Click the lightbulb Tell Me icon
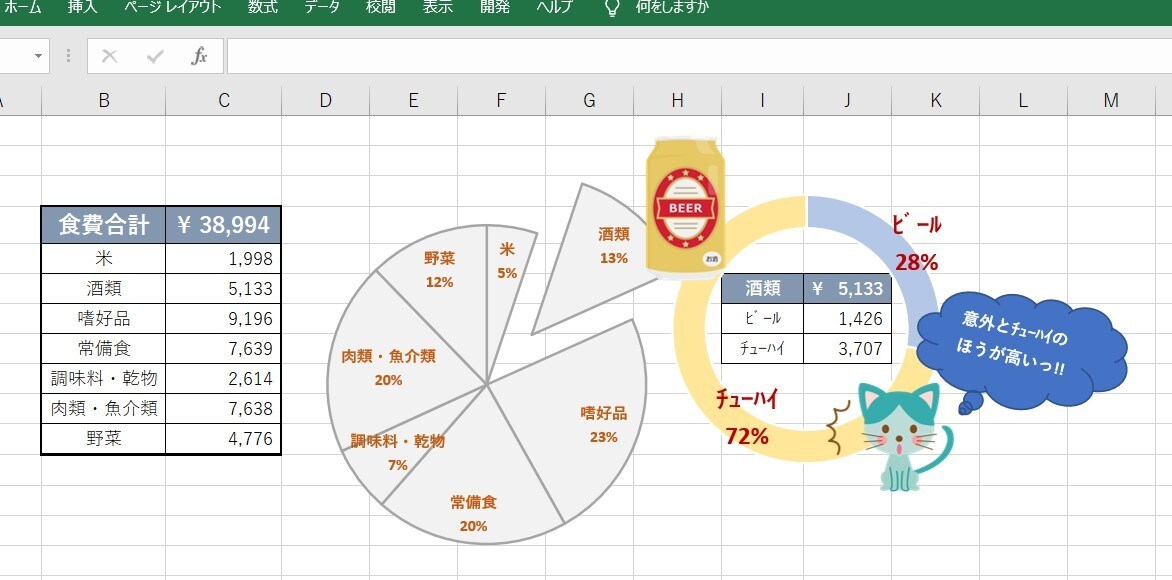The image size is (1172, 580). coord(612,7)
